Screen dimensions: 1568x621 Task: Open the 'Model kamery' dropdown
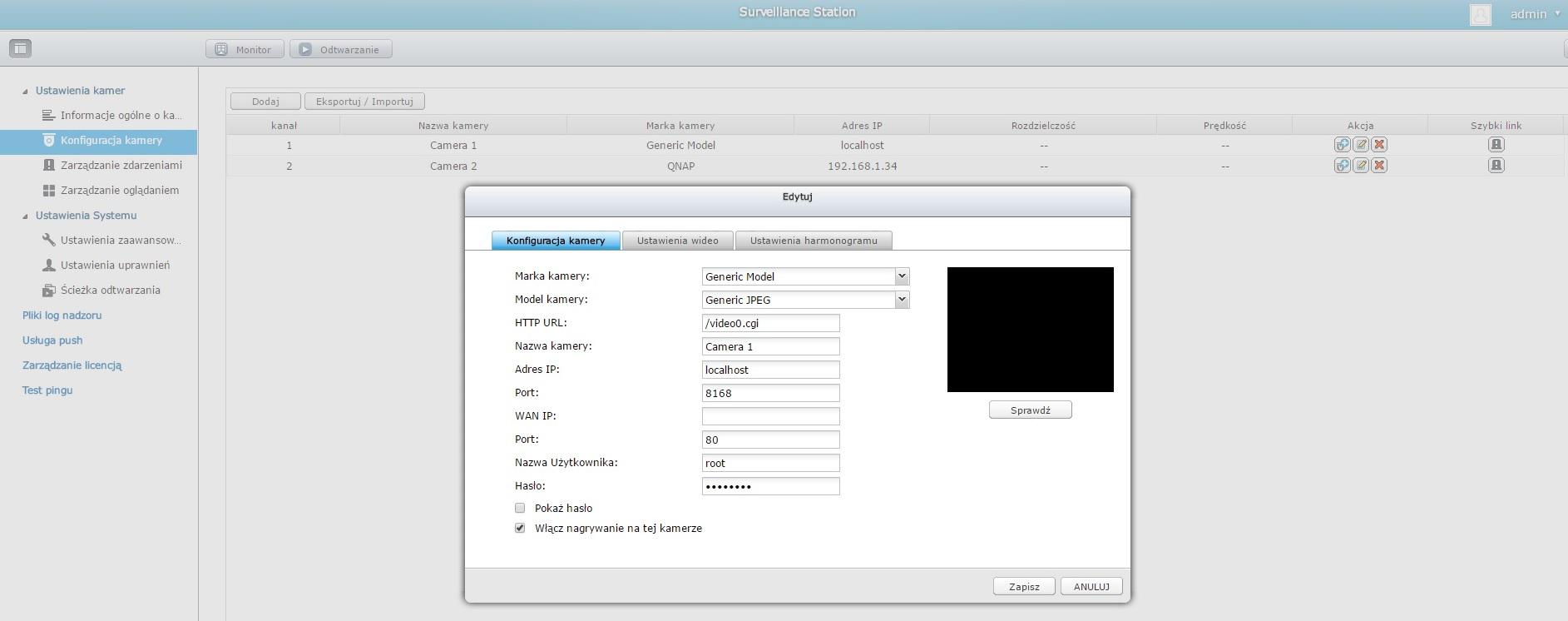coord(901,300)
